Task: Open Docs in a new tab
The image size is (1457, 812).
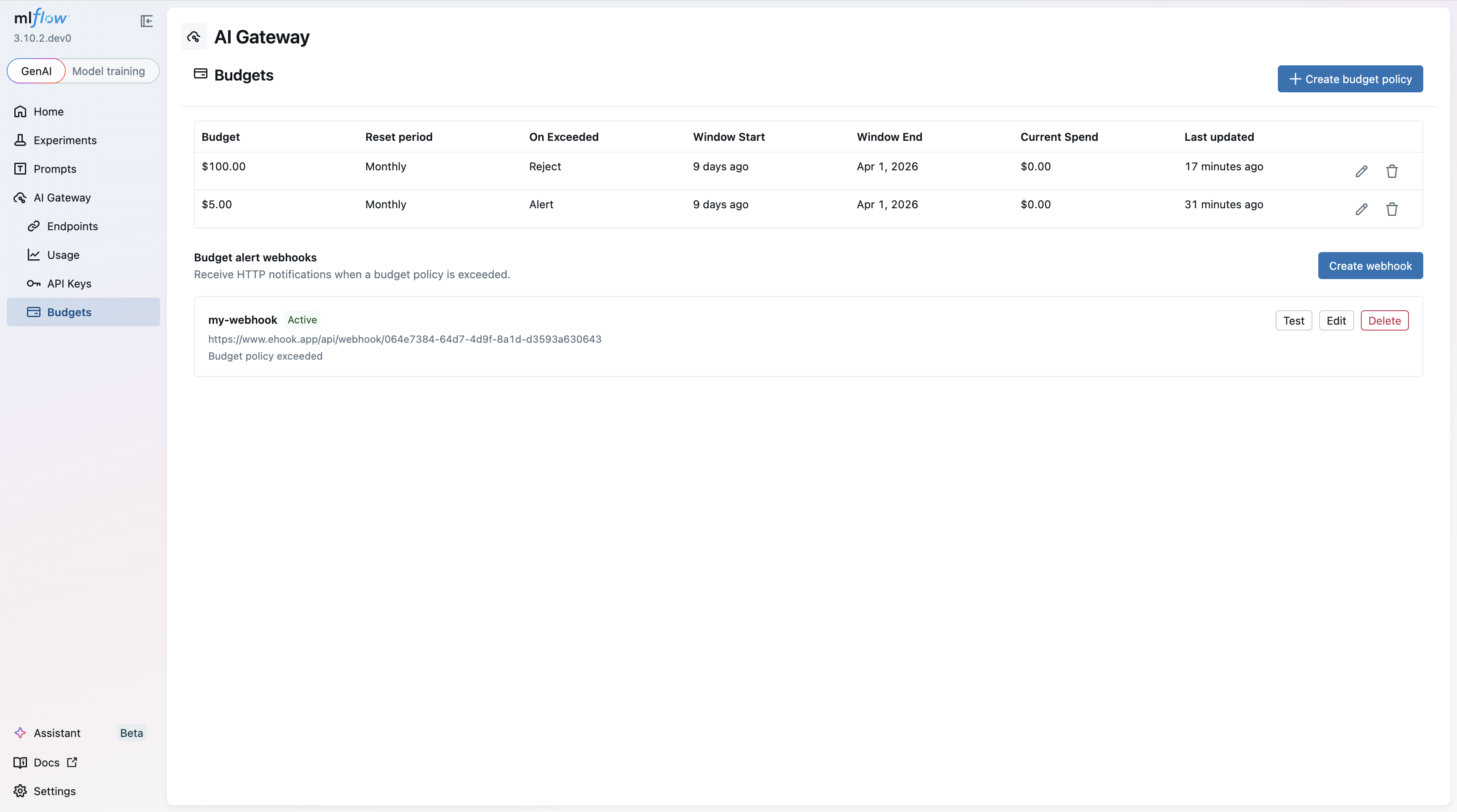Action: coord(45,762)
